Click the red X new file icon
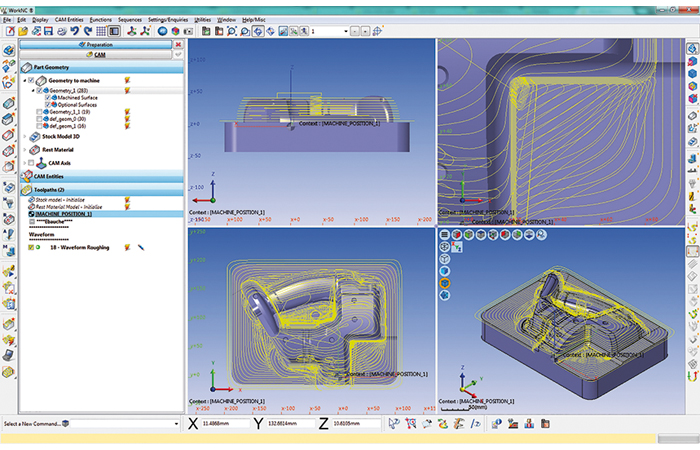 click(x=10, y=31)
